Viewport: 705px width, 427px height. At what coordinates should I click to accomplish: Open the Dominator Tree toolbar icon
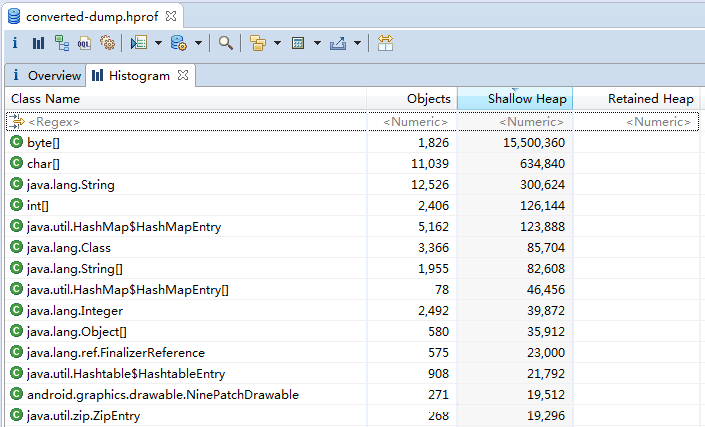[62, 43]
